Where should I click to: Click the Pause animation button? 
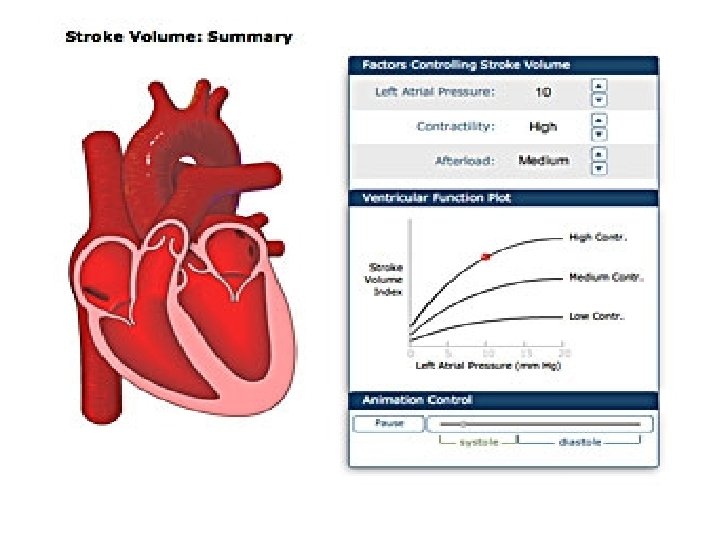coord(389,423)
